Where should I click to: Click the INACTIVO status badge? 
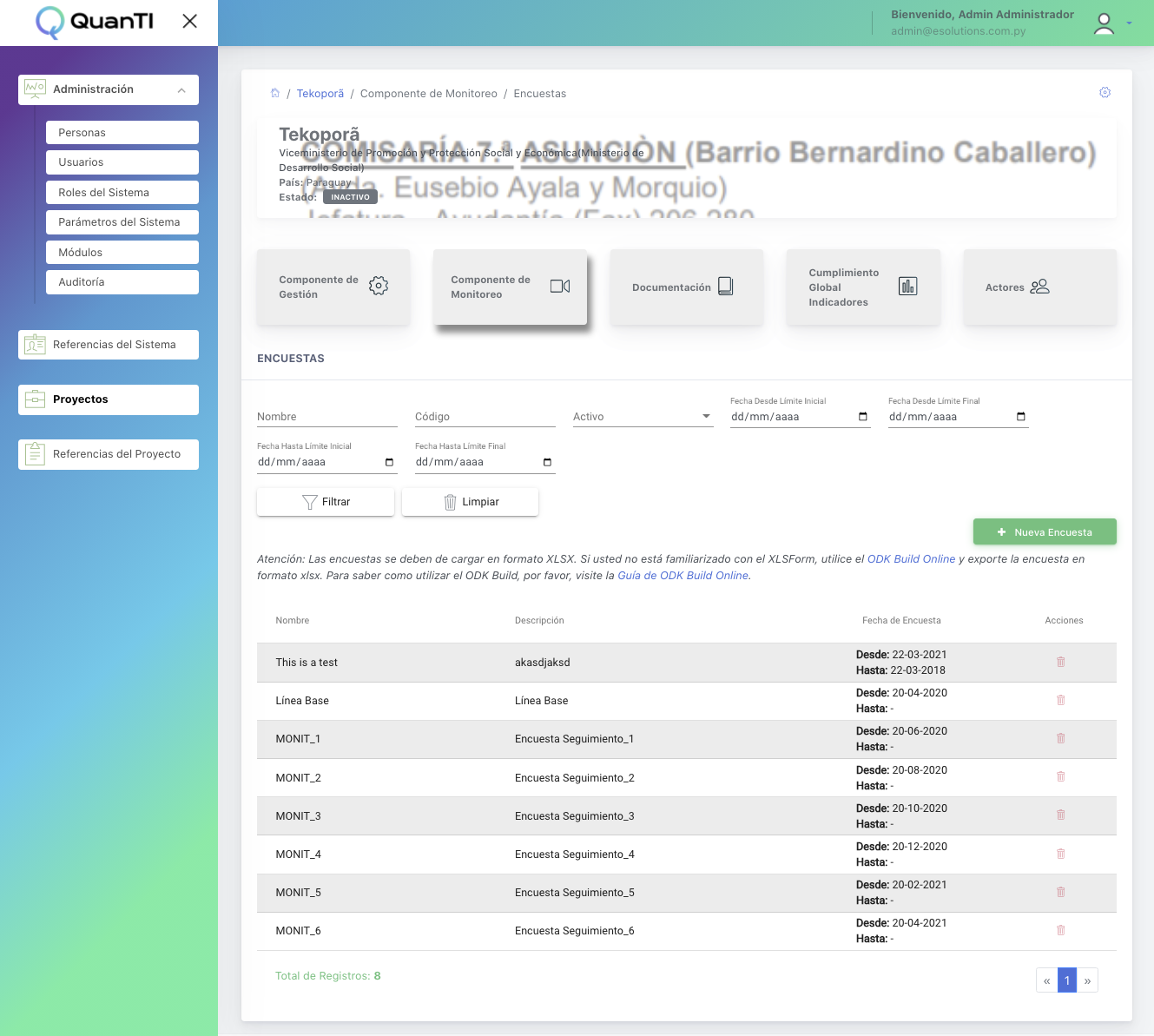tap(350, 197)
